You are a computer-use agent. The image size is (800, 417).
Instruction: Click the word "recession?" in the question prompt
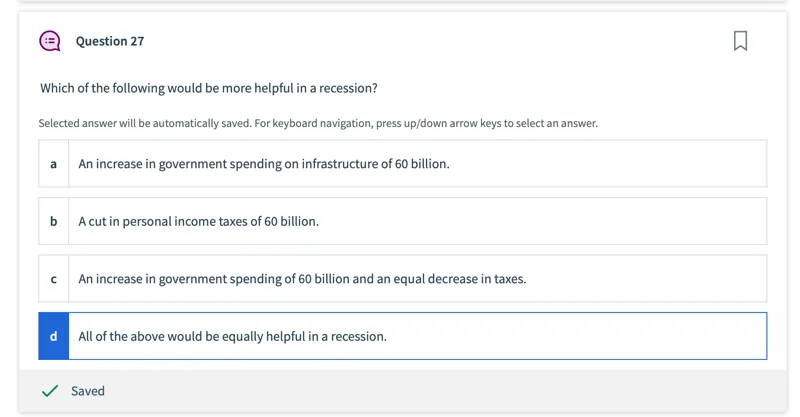(348, 88)
